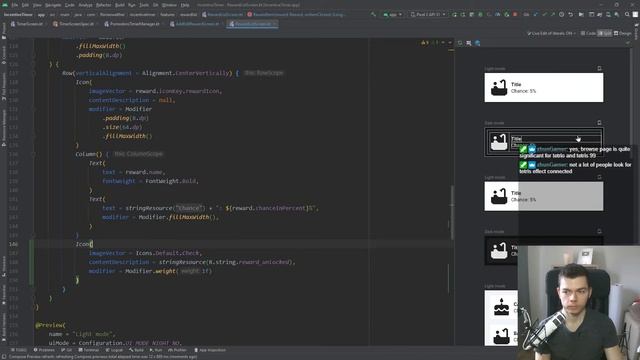Go to next highlighted problem arrow
Screen dimensions: 640x360
450,42
